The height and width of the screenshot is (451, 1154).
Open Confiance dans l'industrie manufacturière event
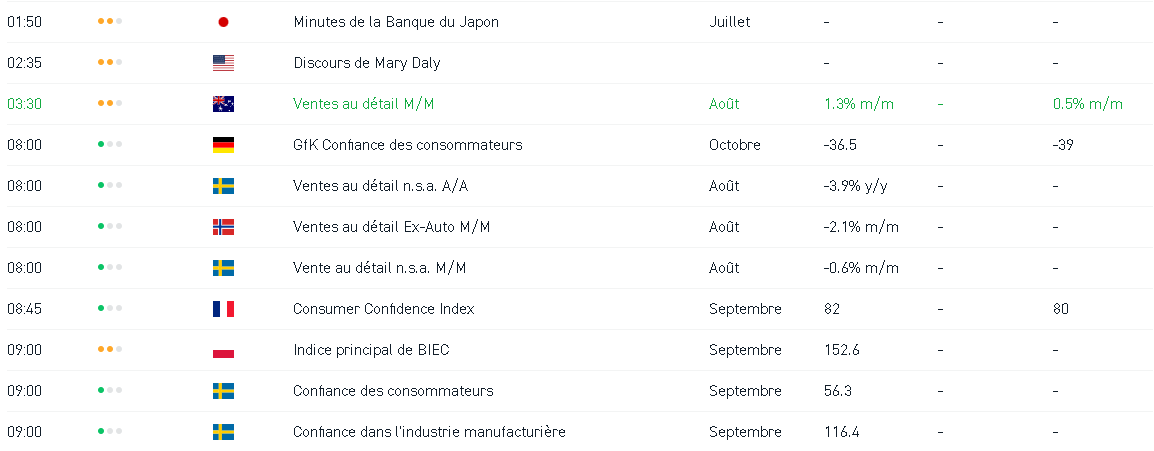(x=429, y=432)
